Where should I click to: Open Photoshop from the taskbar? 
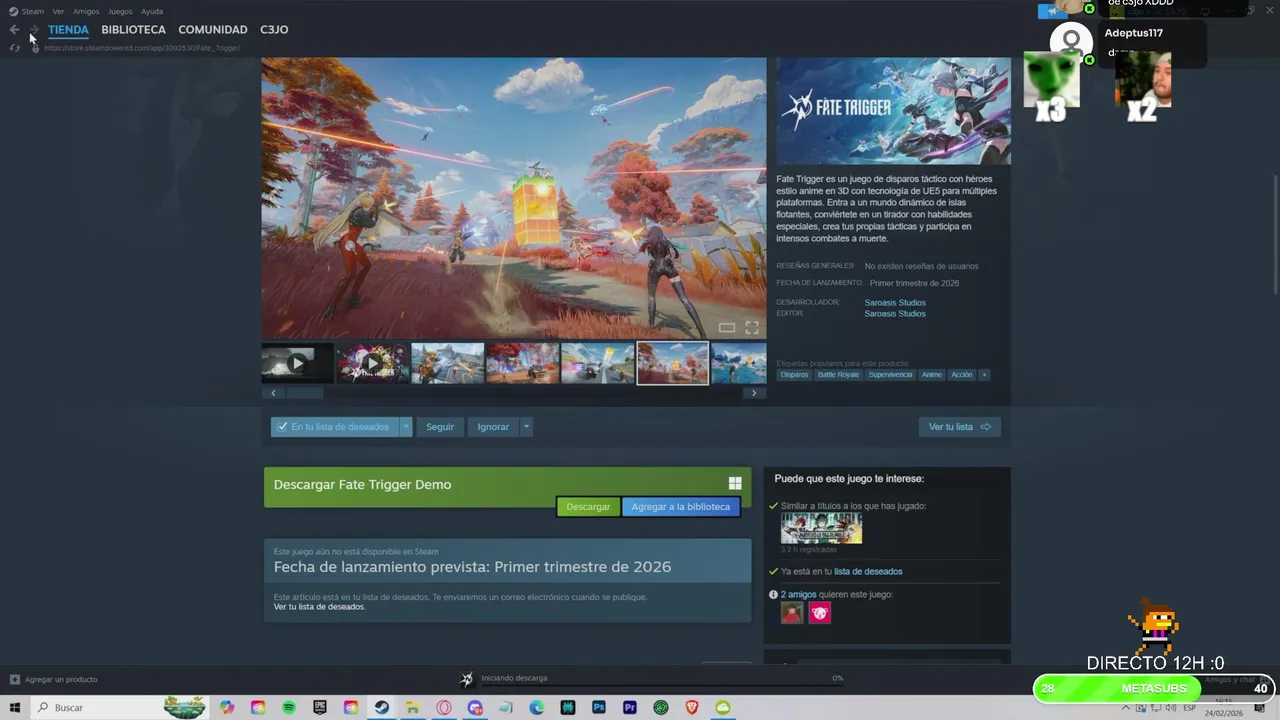click(599, 708)
